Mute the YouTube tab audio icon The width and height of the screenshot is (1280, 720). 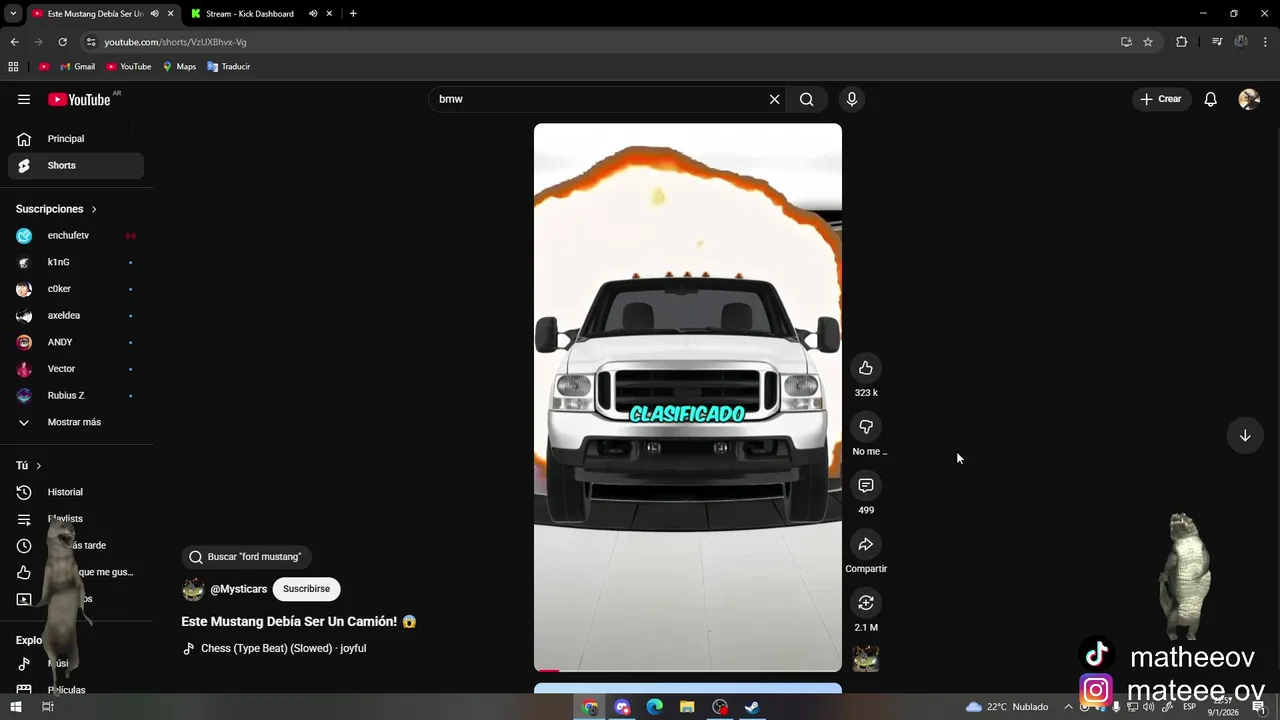click(x=154, y=14)
